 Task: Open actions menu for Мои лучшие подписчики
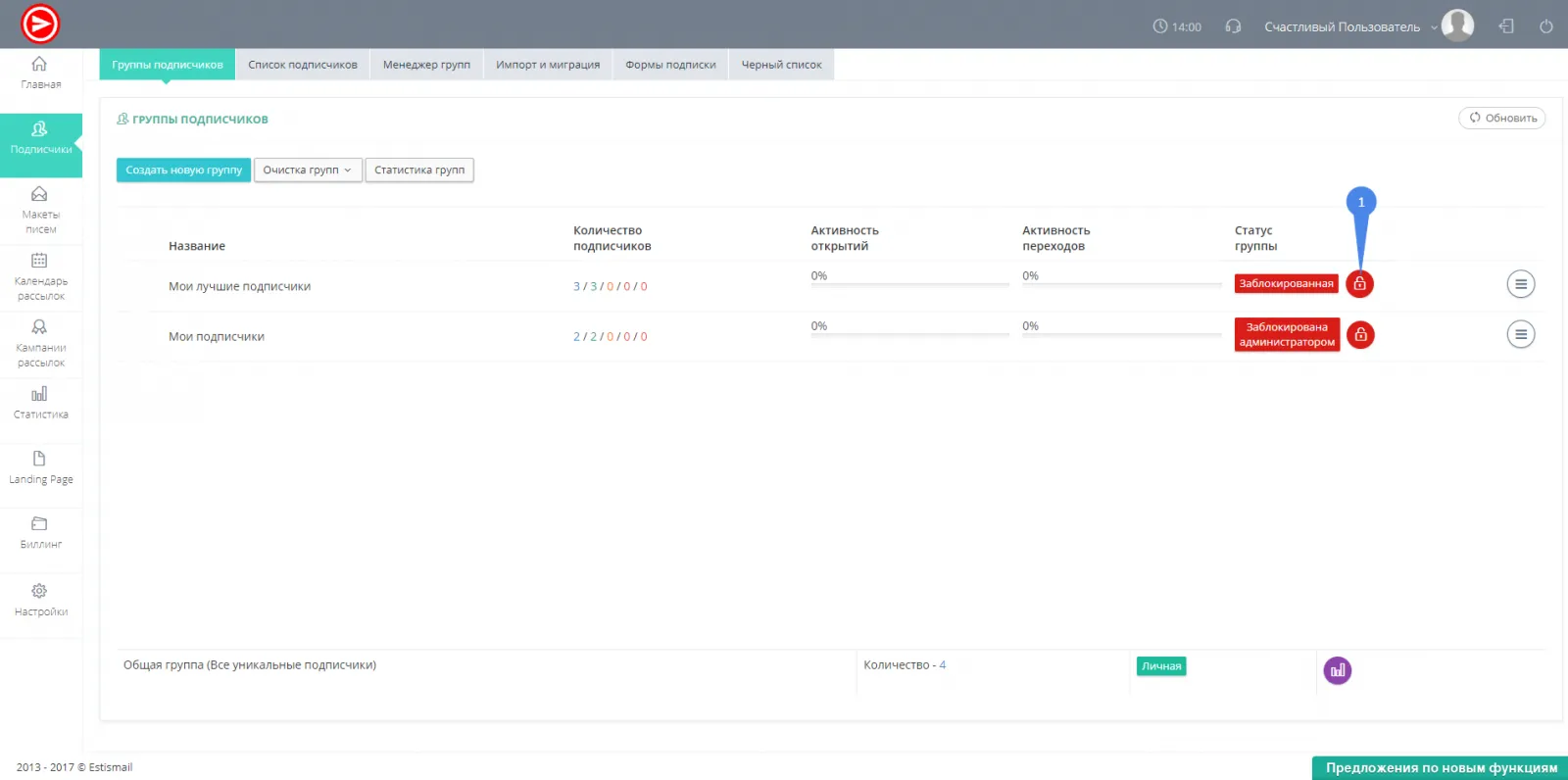click(x=1520, y=284)
